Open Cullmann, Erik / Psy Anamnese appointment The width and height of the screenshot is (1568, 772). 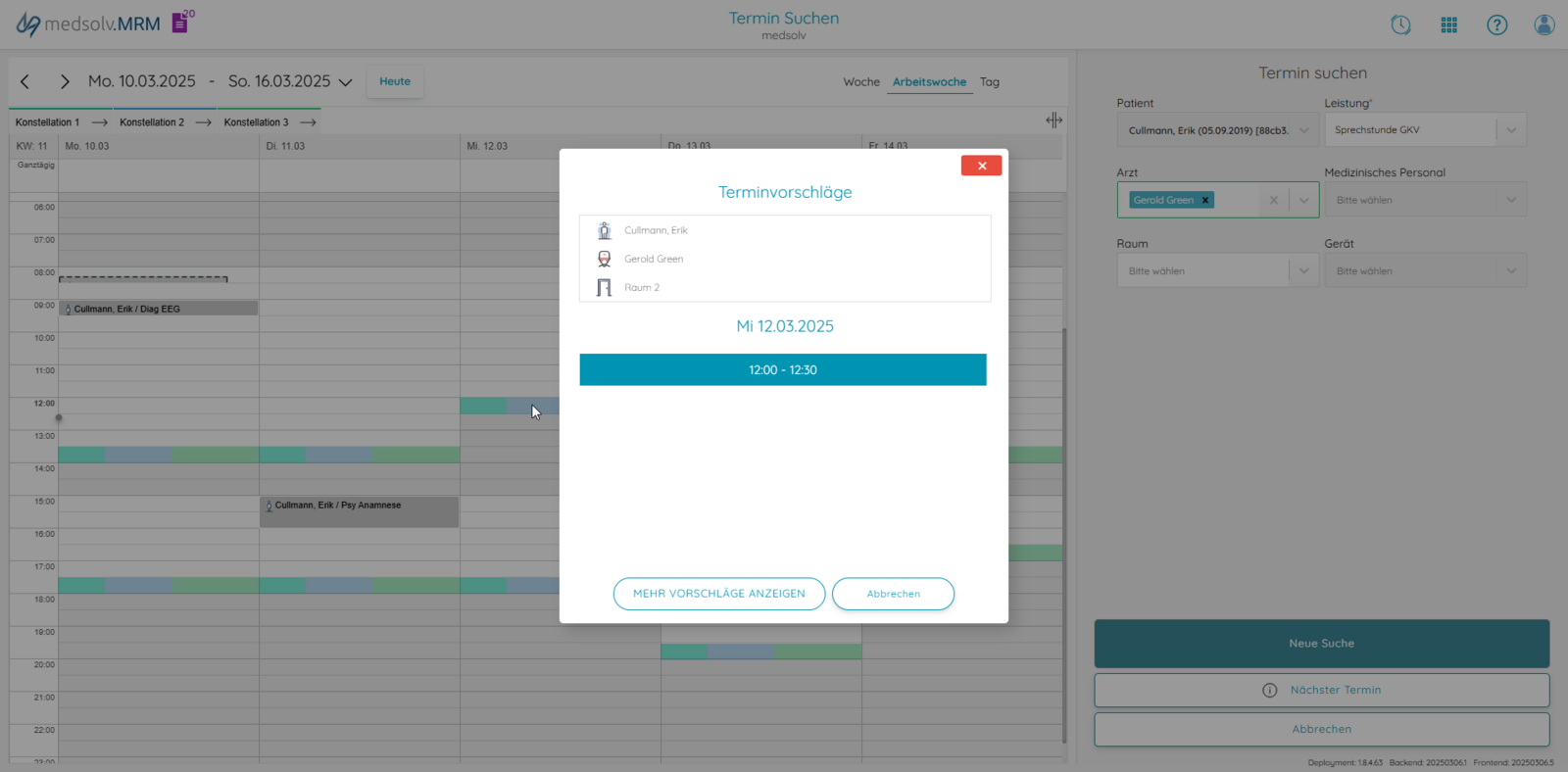pyautogui.click(x=359, y=511)
